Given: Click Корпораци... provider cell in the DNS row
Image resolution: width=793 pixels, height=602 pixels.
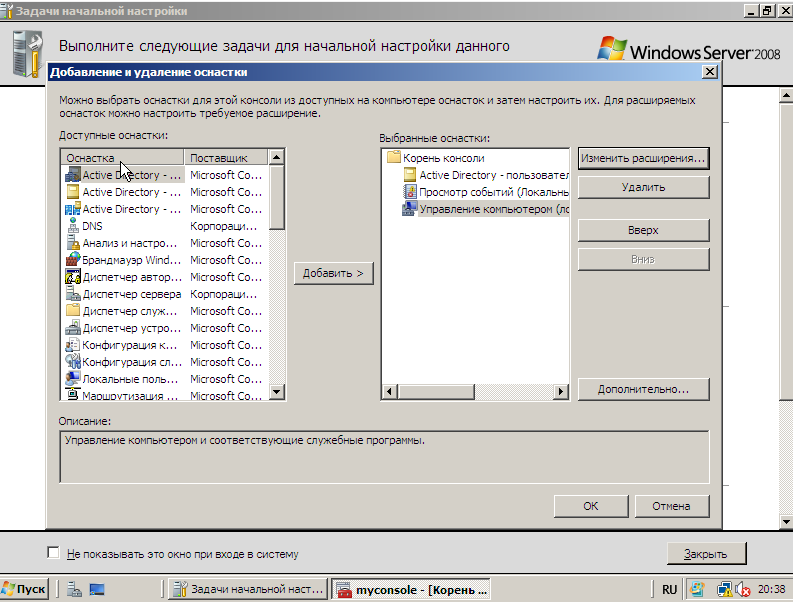Looking at the screenshot, I should [x=224, y=226].
